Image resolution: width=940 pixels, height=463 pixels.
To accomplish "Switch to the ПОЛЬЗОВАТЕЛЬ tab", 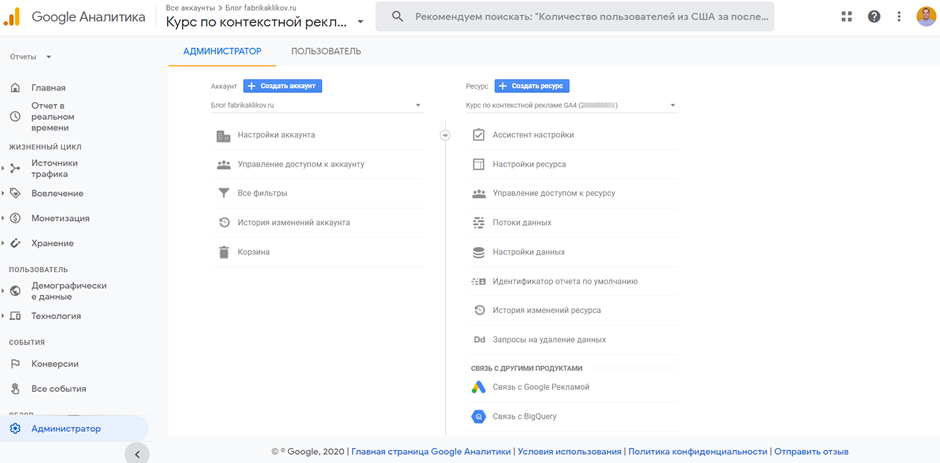I will (326, 52).
